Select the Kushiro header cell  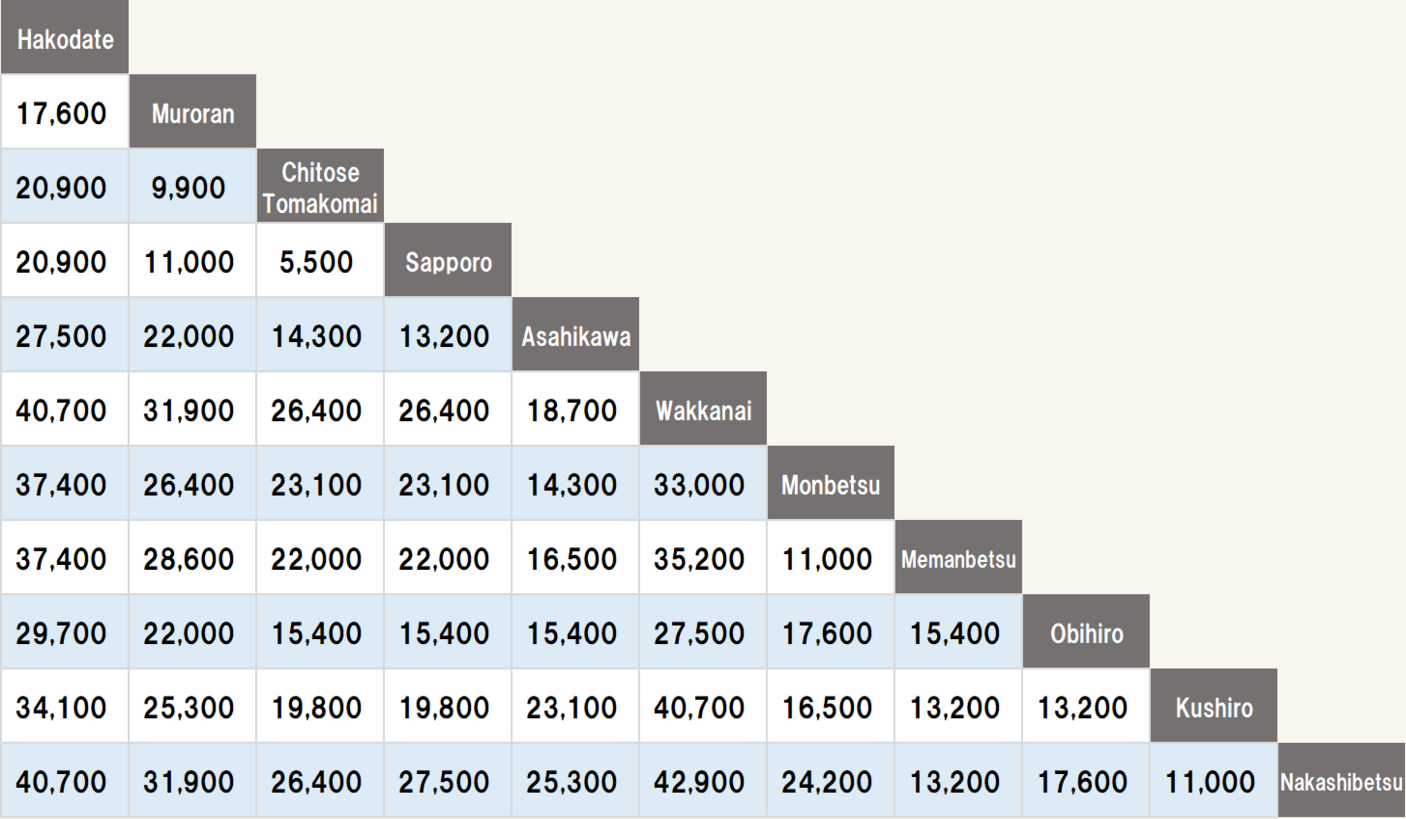(1214, 708)
